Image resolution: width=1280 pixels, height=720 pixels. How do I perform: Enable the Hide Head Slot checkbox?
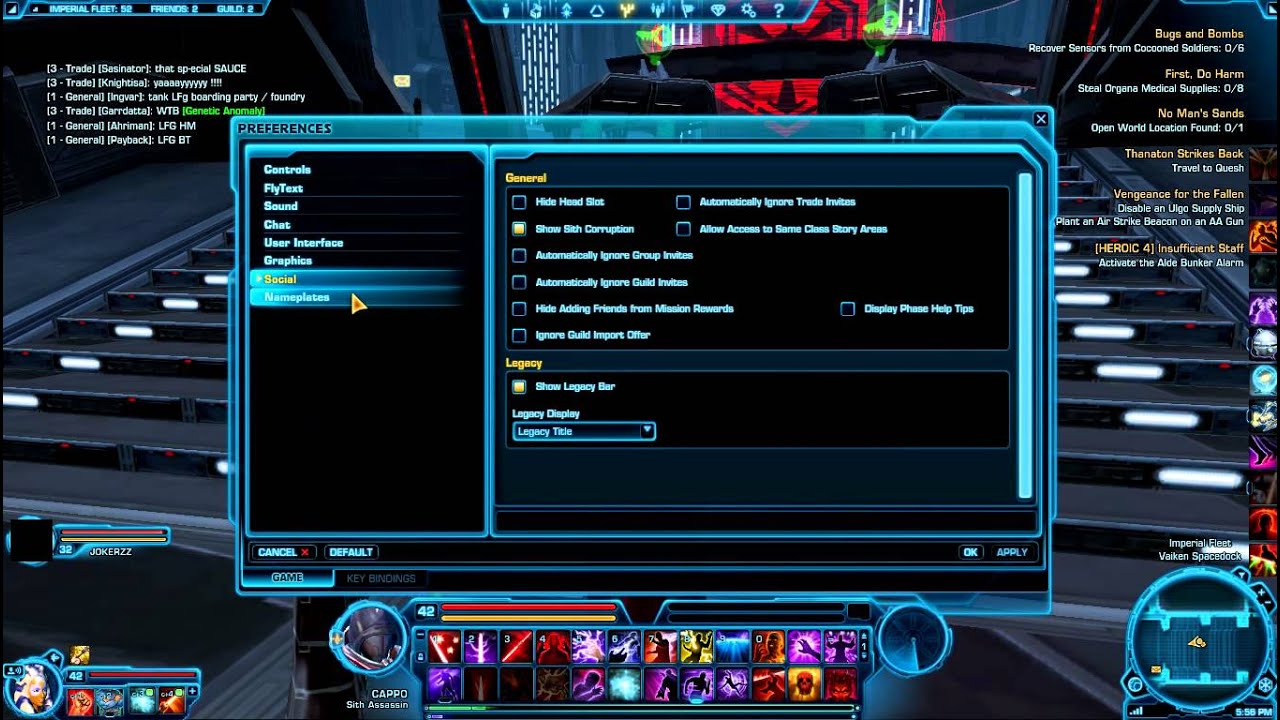pos(519,202)
